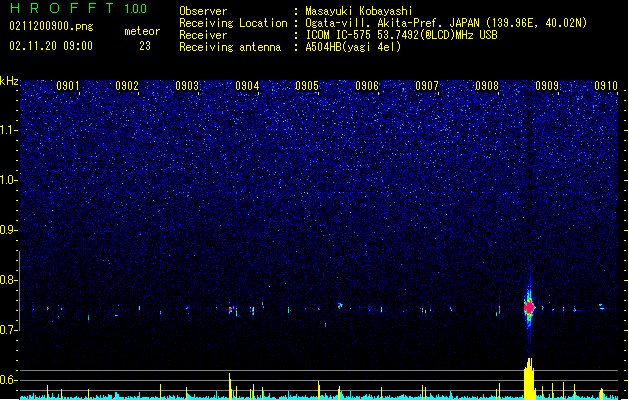This screenshot has width=629, height=400.
Task: Click the 'Receiving antenna' field label
Action: point(230,47)
